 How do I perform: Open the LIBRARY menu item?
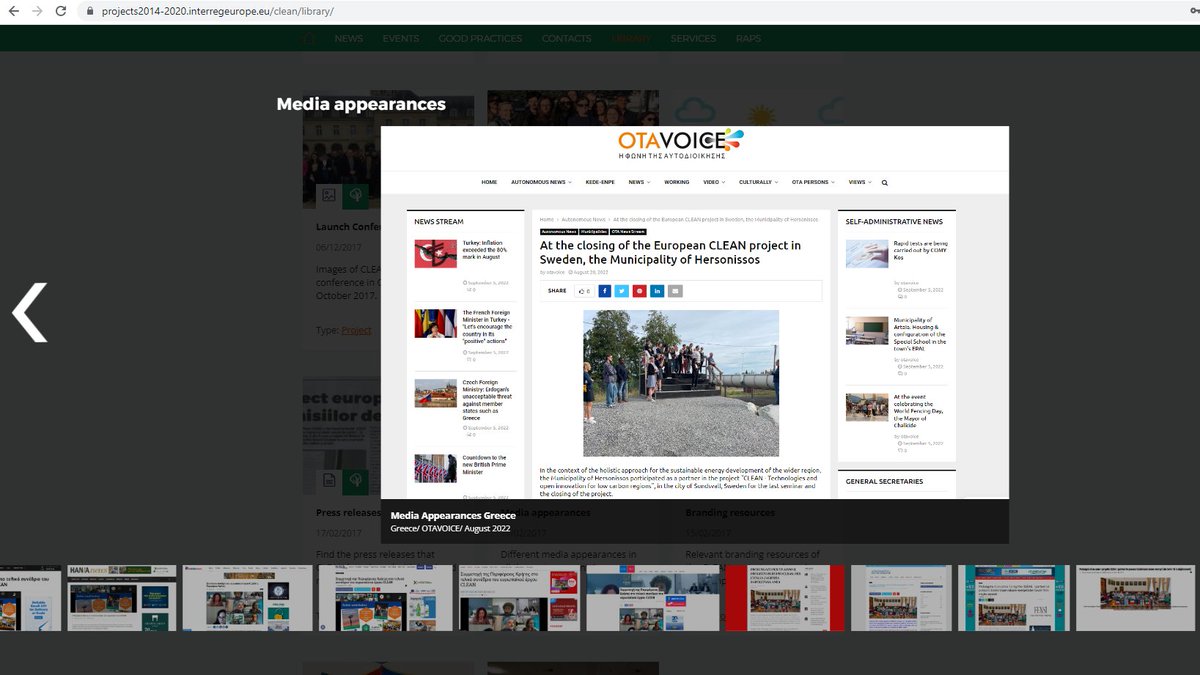coord(631,38)
